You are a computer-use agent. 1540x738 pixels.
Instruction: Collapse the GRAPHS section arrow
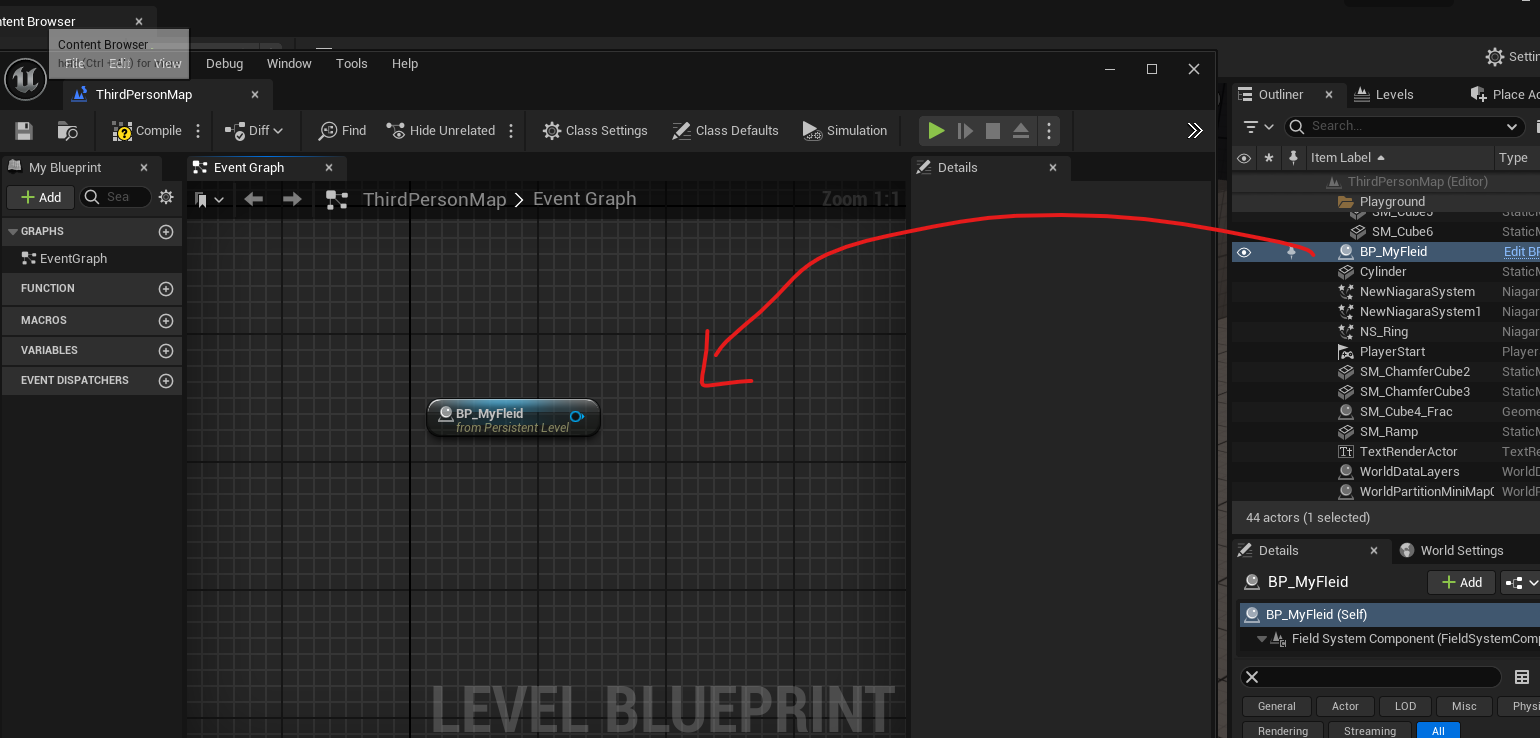click(x=13, y=231)
